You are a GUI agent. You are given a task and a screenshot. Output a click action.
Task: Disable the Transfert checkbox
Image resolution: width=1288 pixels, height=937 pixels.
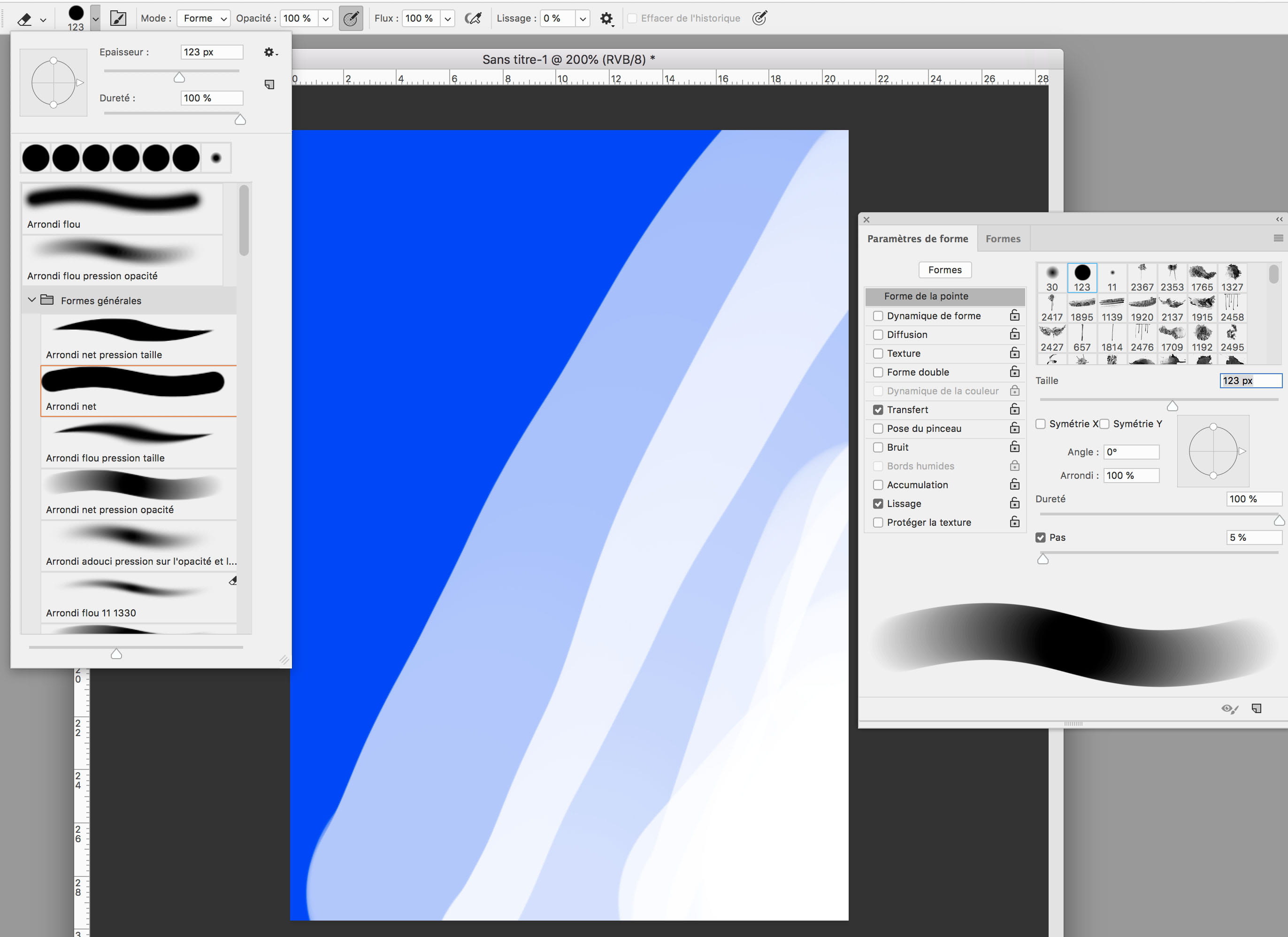click(878, 409)
